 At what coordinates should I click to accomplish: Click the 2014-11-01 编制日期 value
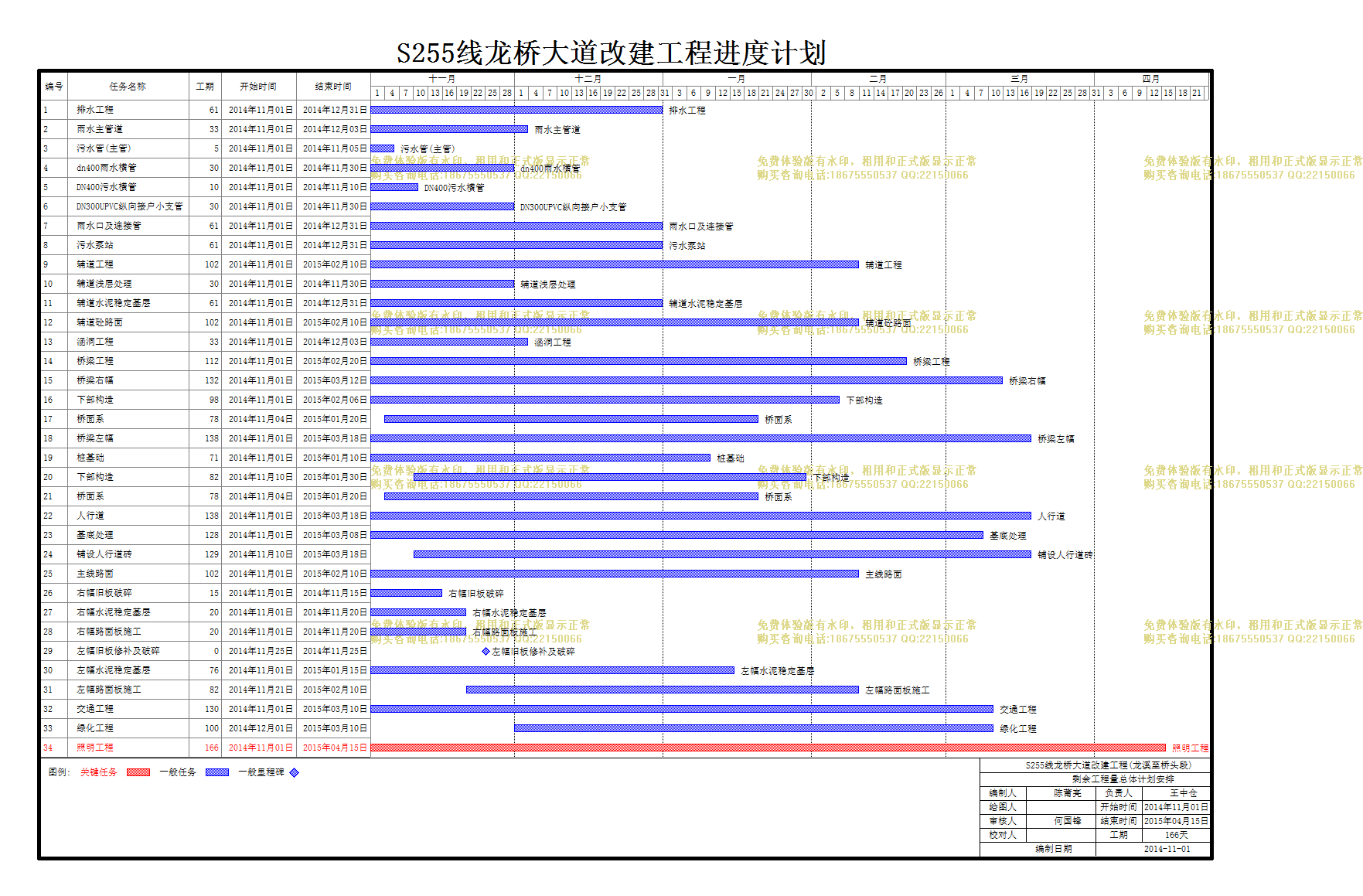point(1167,849)
